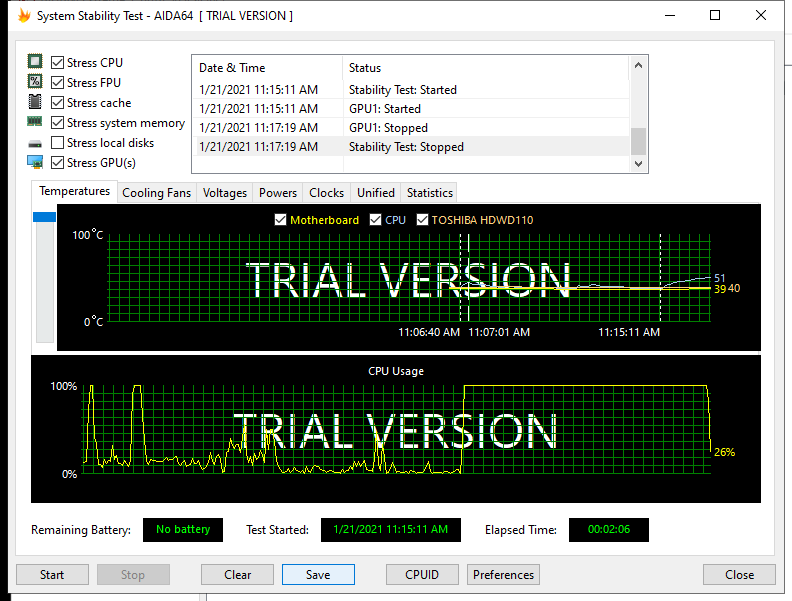The height and width of the screenshot is (601, 792).
Task: Click the disk drive icon beside Stress local disks
Action: click(x=35, y=144)
